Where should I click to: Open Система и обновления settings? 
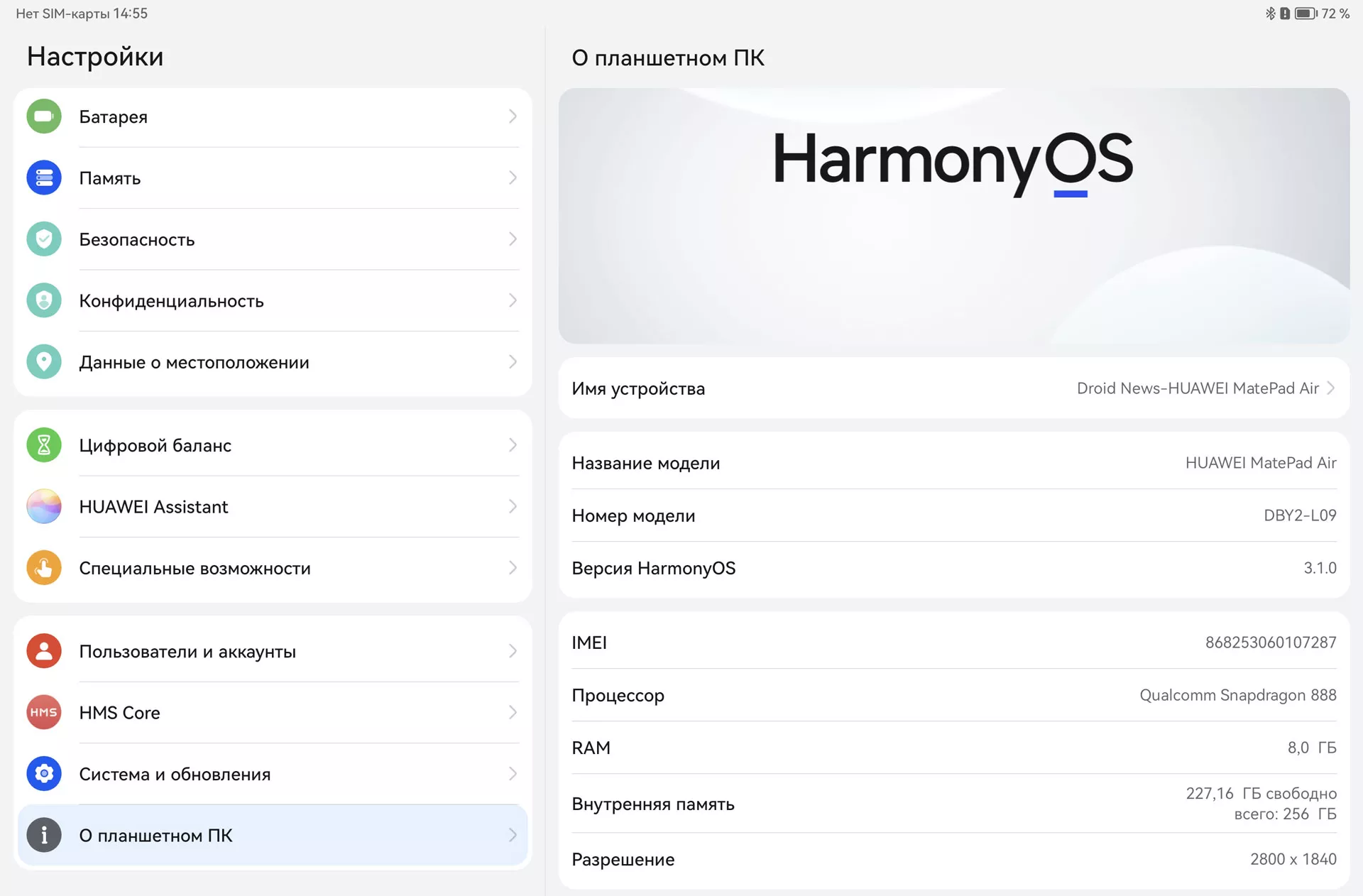273,774
